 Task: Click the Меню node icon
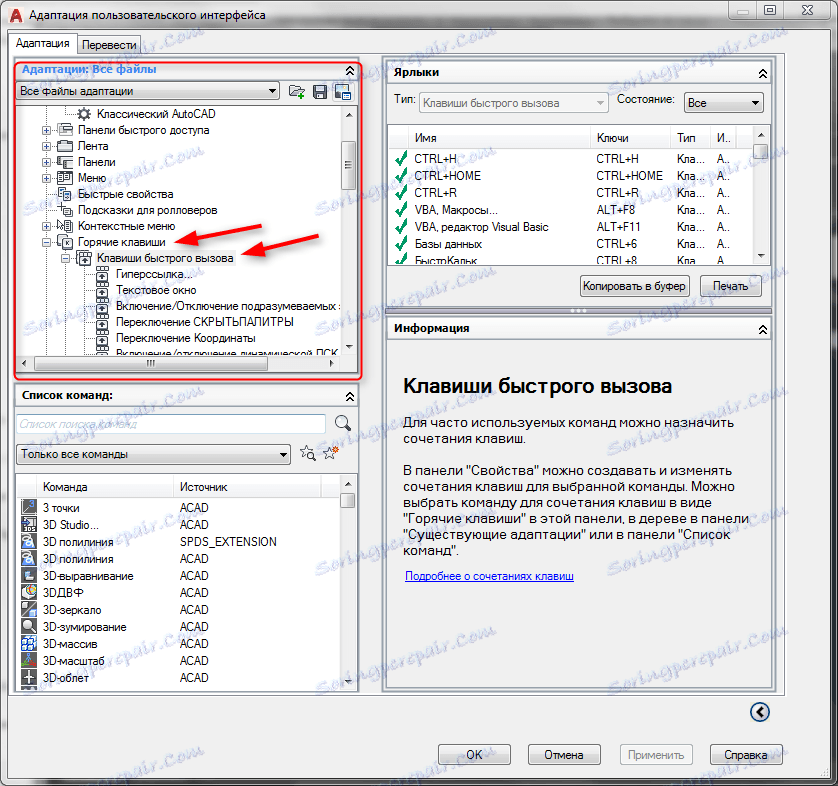(65, 178)
